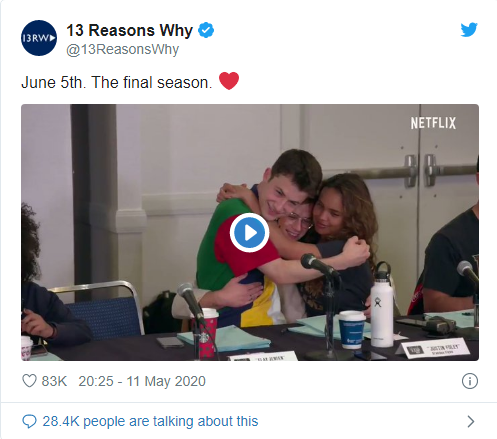
Task: Click the speech bubble reply icon
Action: pyautogui.click(x=29, y=421)
